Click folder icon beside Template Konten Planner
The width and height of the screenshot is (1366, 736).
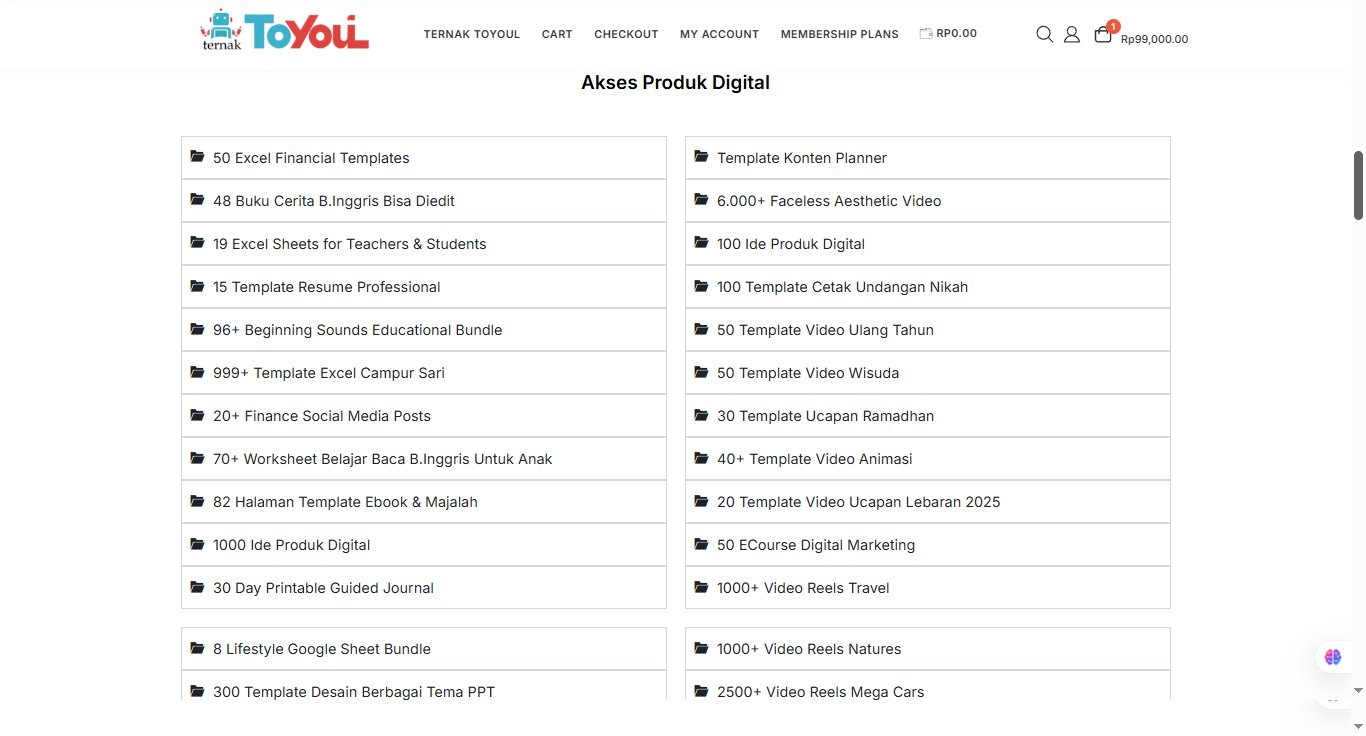701,157
